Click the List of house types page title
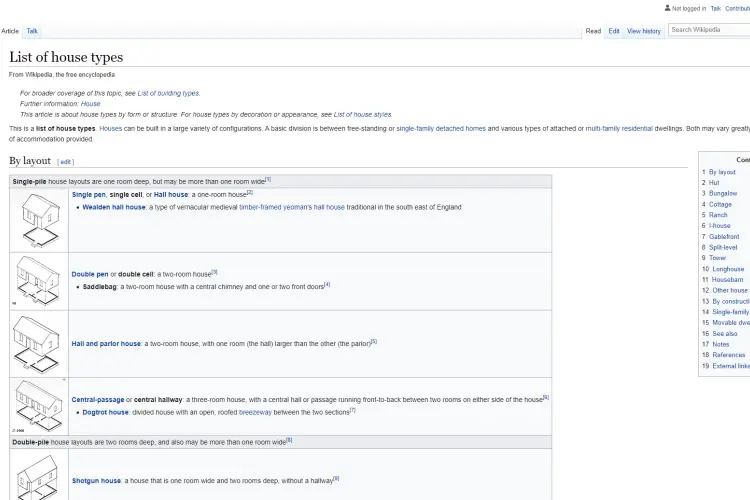 (66, 57)
